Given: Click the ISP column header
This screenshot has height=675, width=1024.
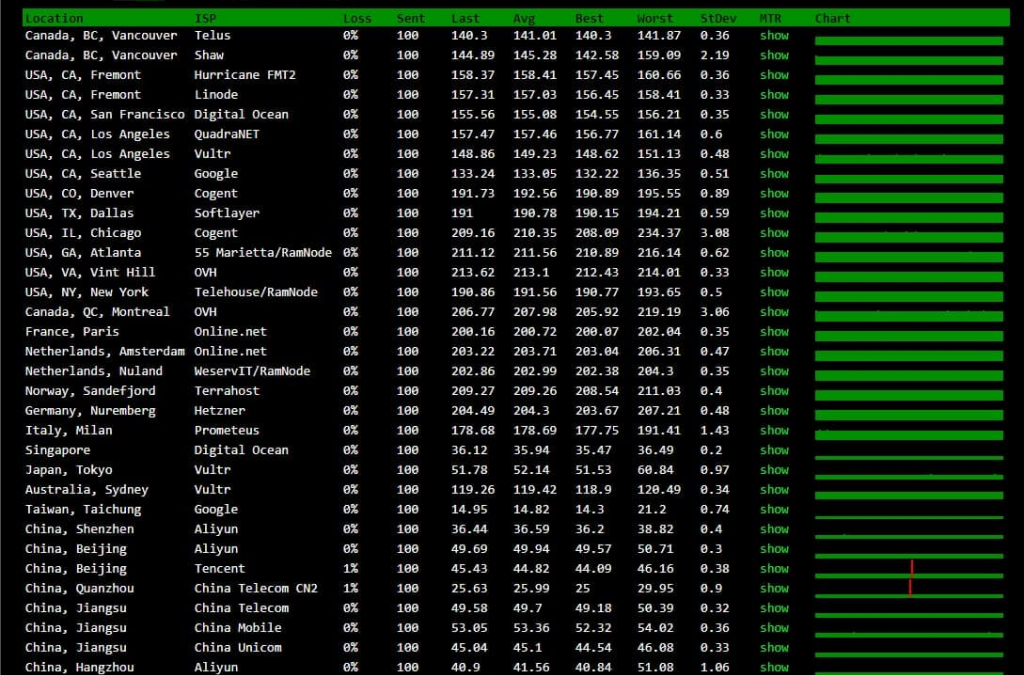Looking at the screenshot, I should tap(205, 18).
